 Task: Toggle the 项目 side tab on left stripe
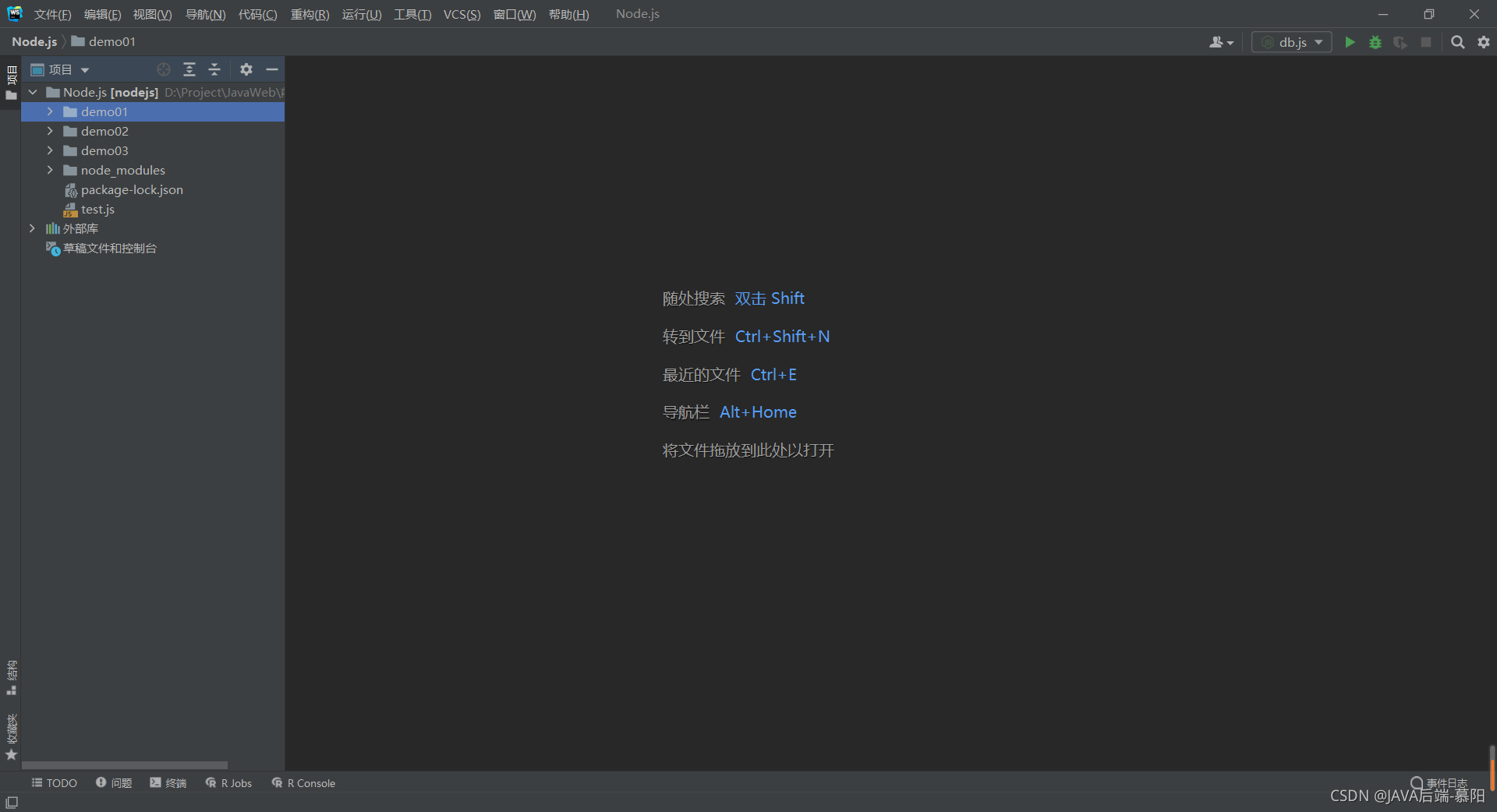[11, 83]
